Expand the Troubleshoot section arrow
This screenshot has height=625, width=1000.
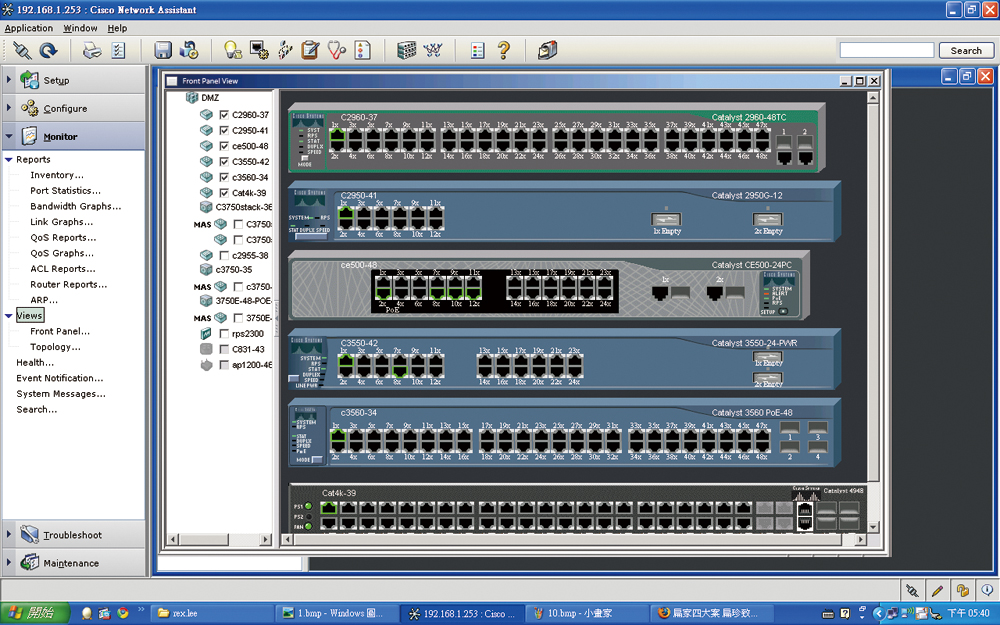pos(9,534)
